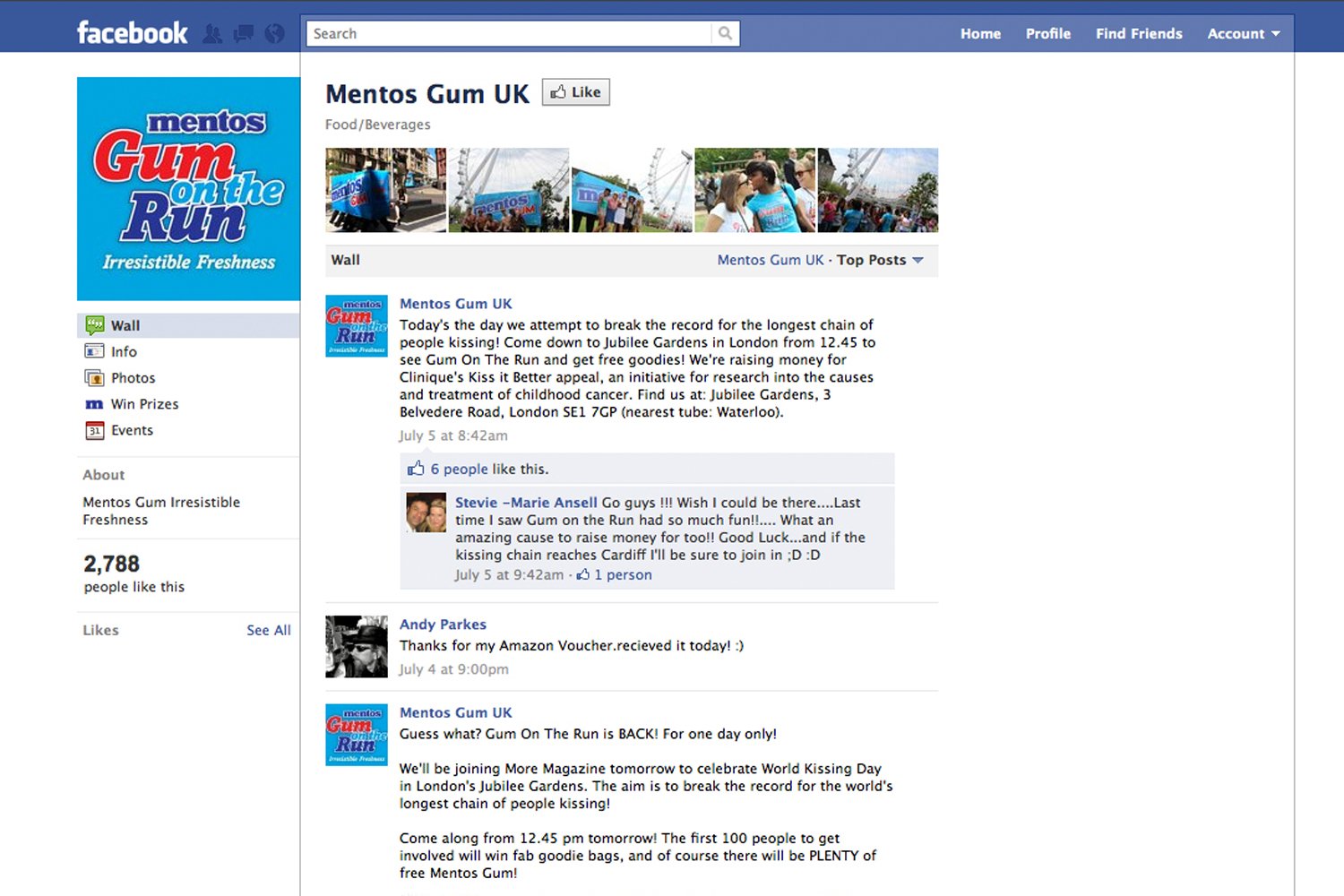Open fifth photo thumbnail of the crowd
Image resolution: width=1344 pixels, height=896 pixels.
tap(878, 190)
